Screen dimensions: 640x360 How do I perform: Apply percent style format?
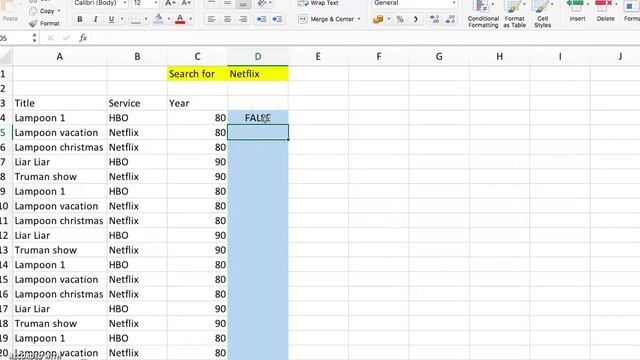pos(400,19)
